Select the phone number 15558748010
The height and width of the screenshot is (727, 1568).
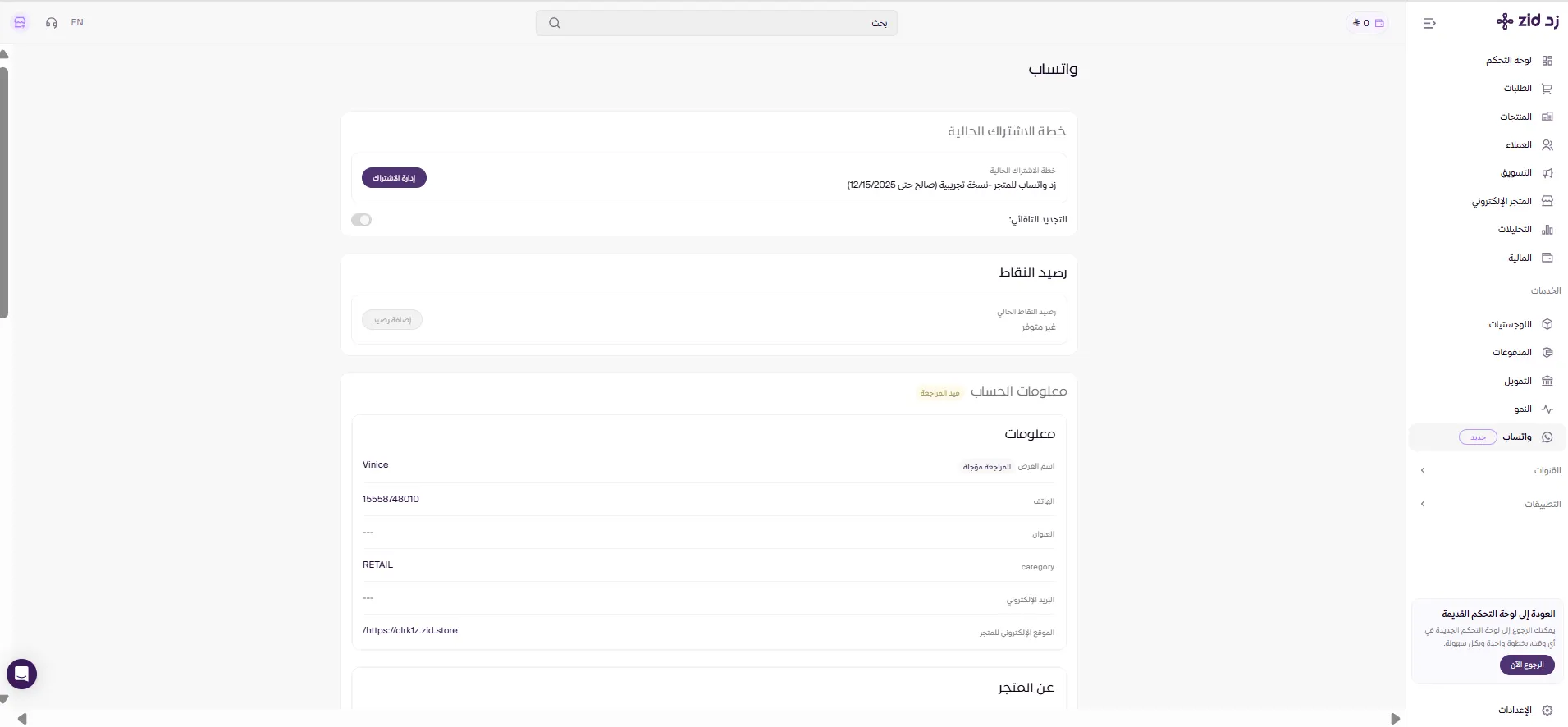click(x=391, y=499)
